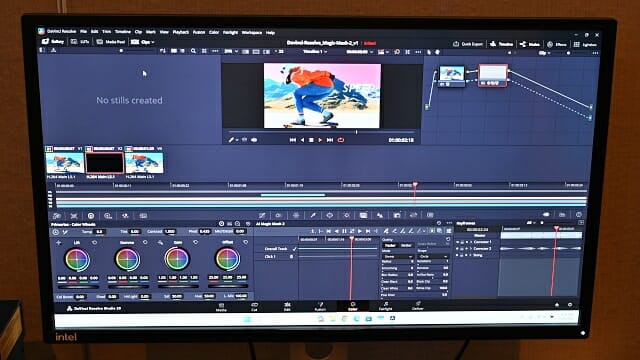Expand the Corrector 1 keyframe row
The image size is (640, 360).
(x=471, y=242)
